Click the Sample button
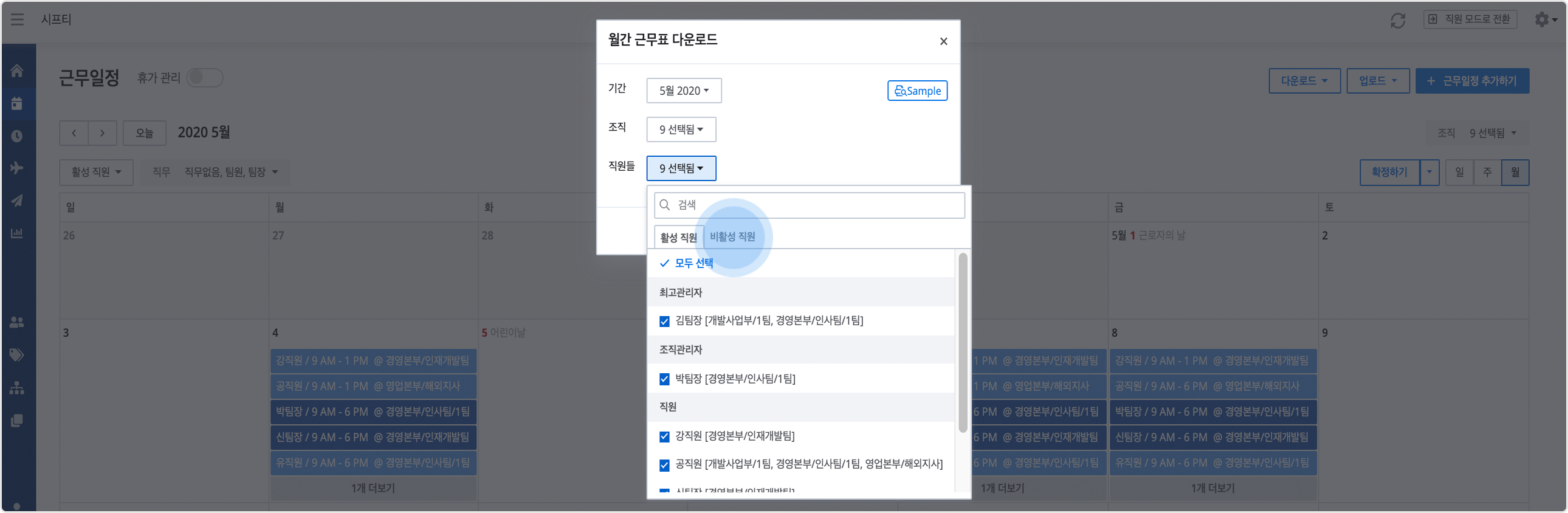 [x=916, y=91]
